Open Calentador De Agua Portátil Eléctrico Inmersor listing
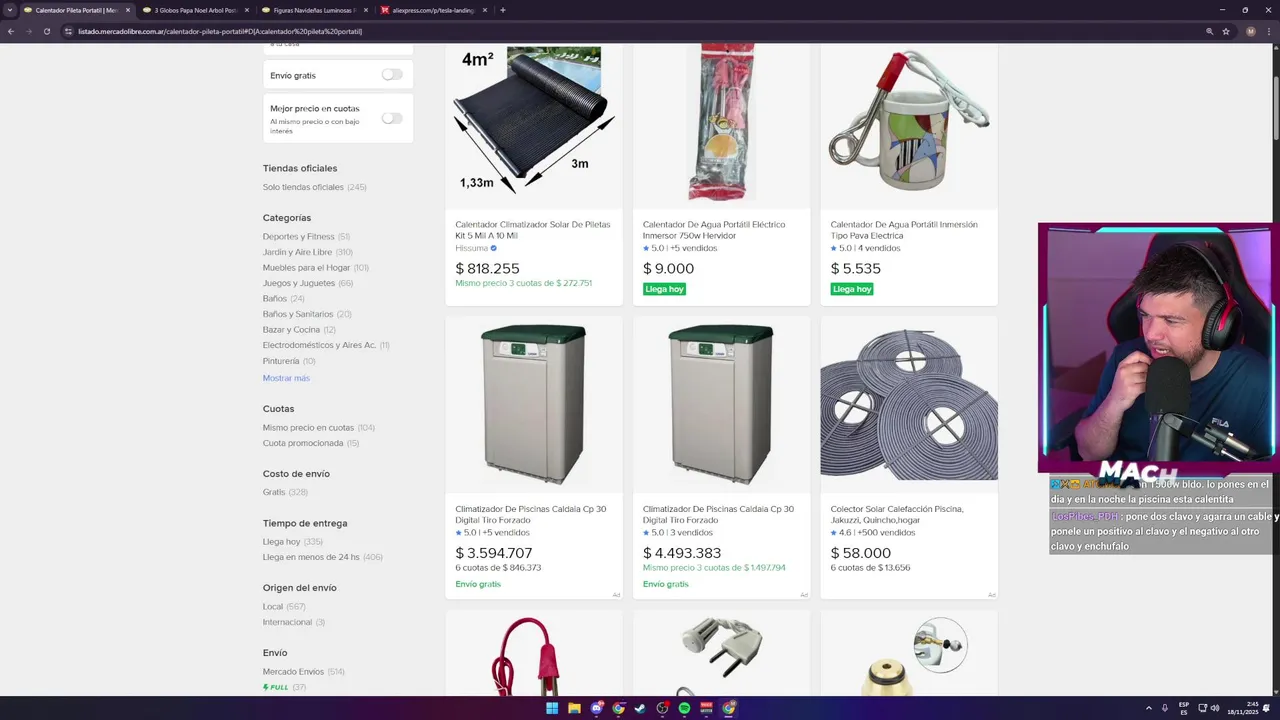The width and height of the screenshot is (1280, 720). (x=714, y=230)
